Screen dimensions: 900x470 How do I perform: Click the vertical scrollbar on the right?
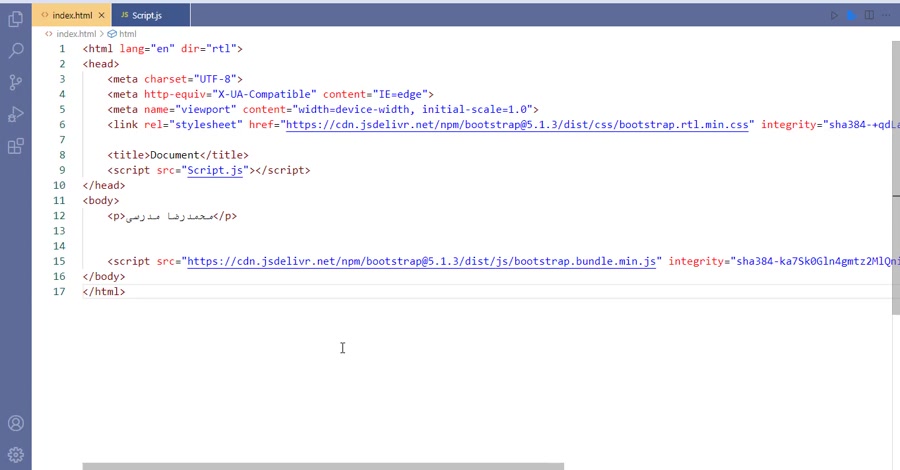click(896, 177)
